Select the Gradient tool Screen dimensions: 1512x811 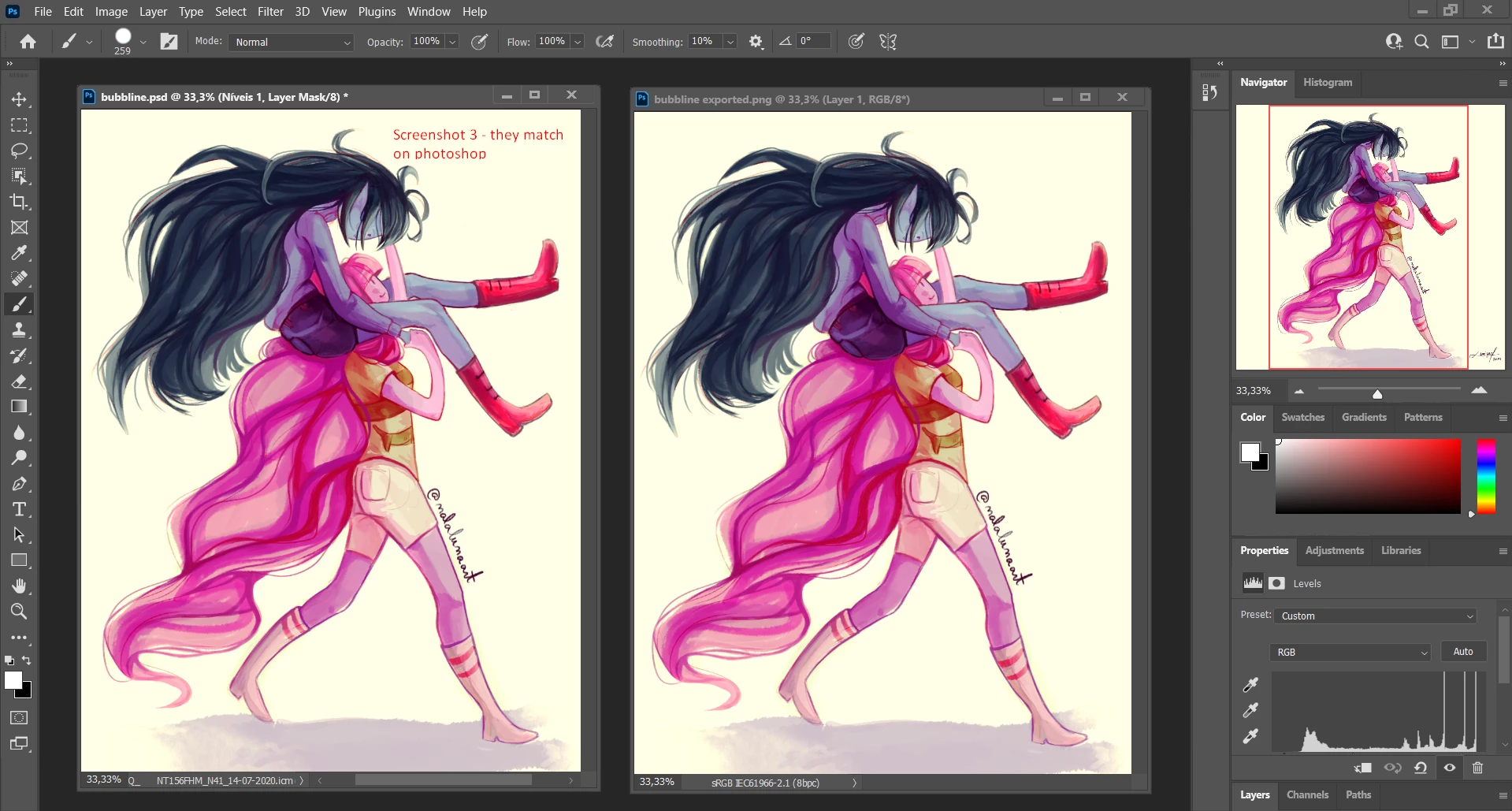(x=19, y=407)
